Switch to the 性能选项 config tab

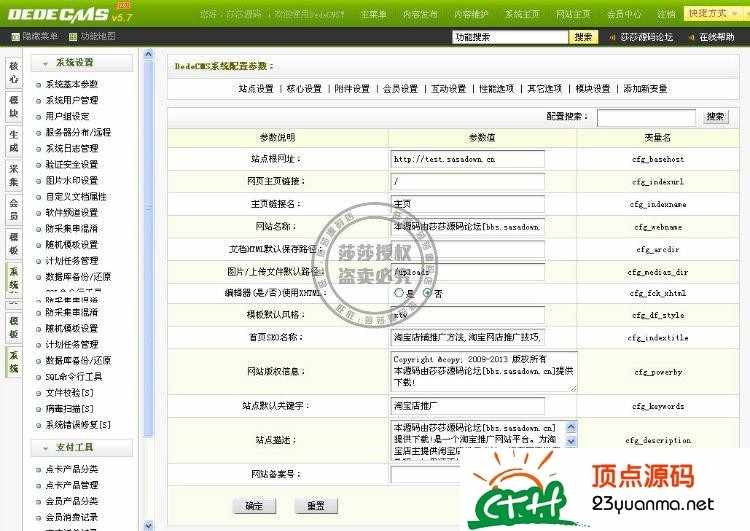[496, 89]
